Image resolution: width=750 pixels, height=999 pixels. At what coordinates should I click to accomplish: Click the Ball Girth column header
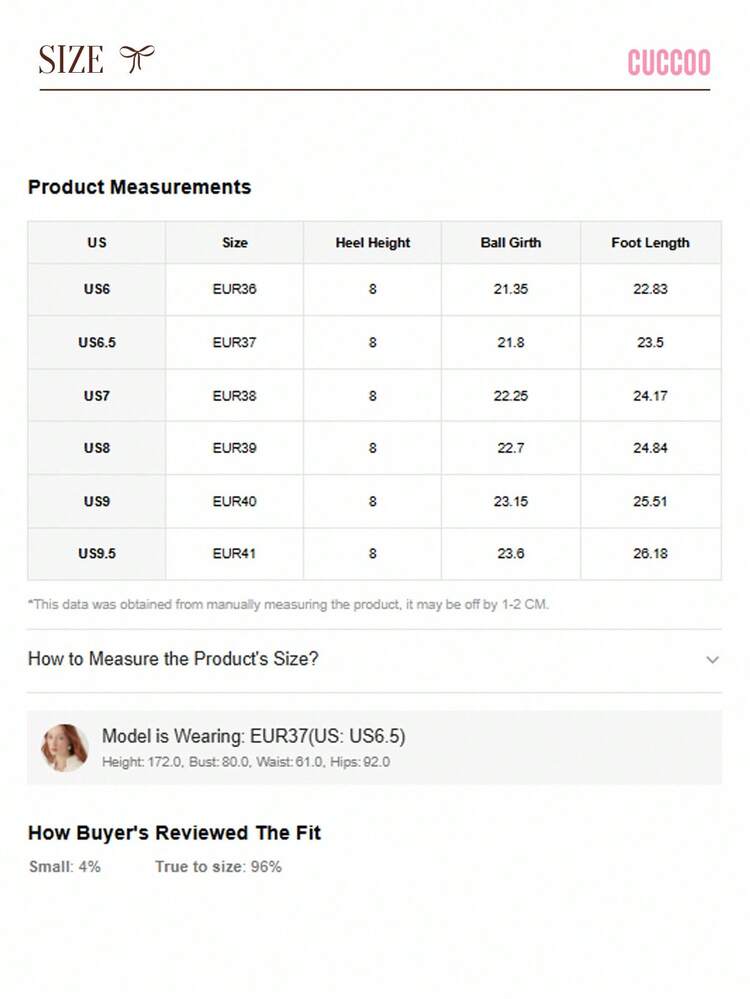point(510,243)
